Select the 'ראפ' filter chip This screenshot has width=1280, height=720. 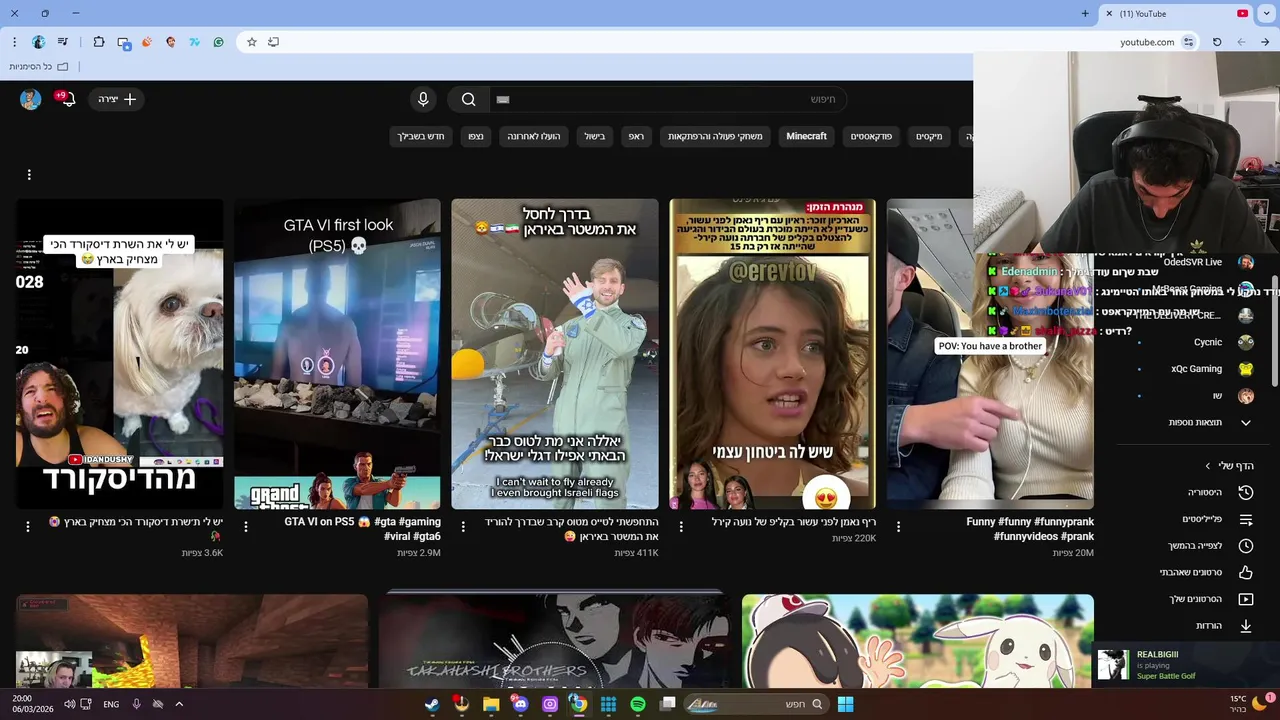point(636,136)
